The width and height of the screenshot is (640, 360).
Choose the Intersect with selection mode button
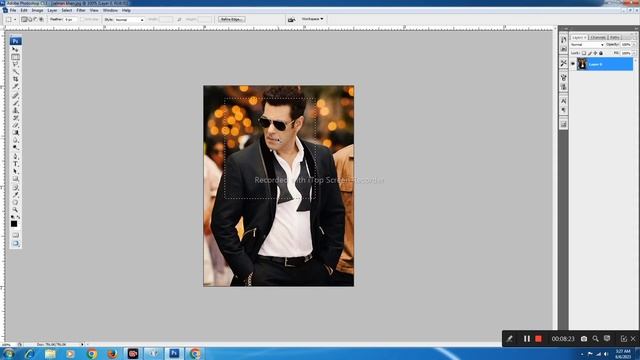[41, 19]
